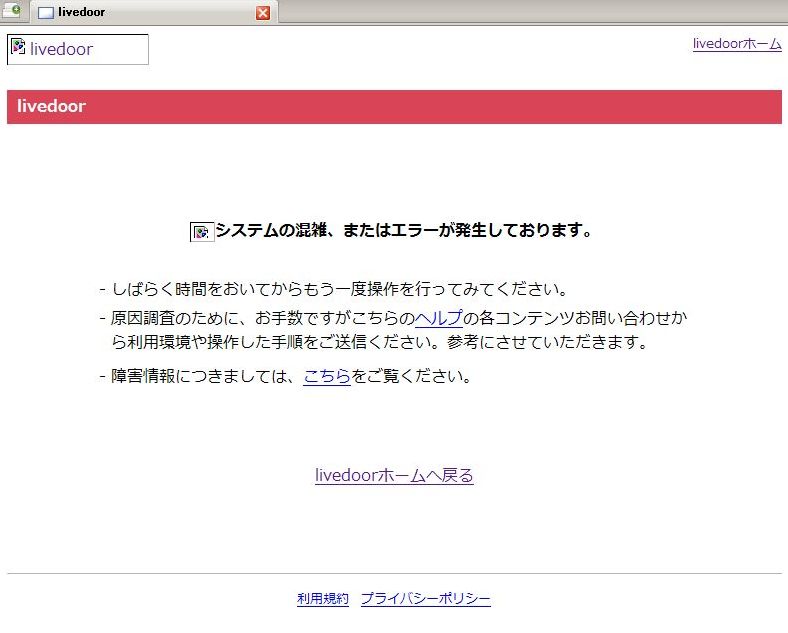Click the error heading システムの混雑 text
The width and height of the screenshot is (788, 633).
(x=404, y=231)
